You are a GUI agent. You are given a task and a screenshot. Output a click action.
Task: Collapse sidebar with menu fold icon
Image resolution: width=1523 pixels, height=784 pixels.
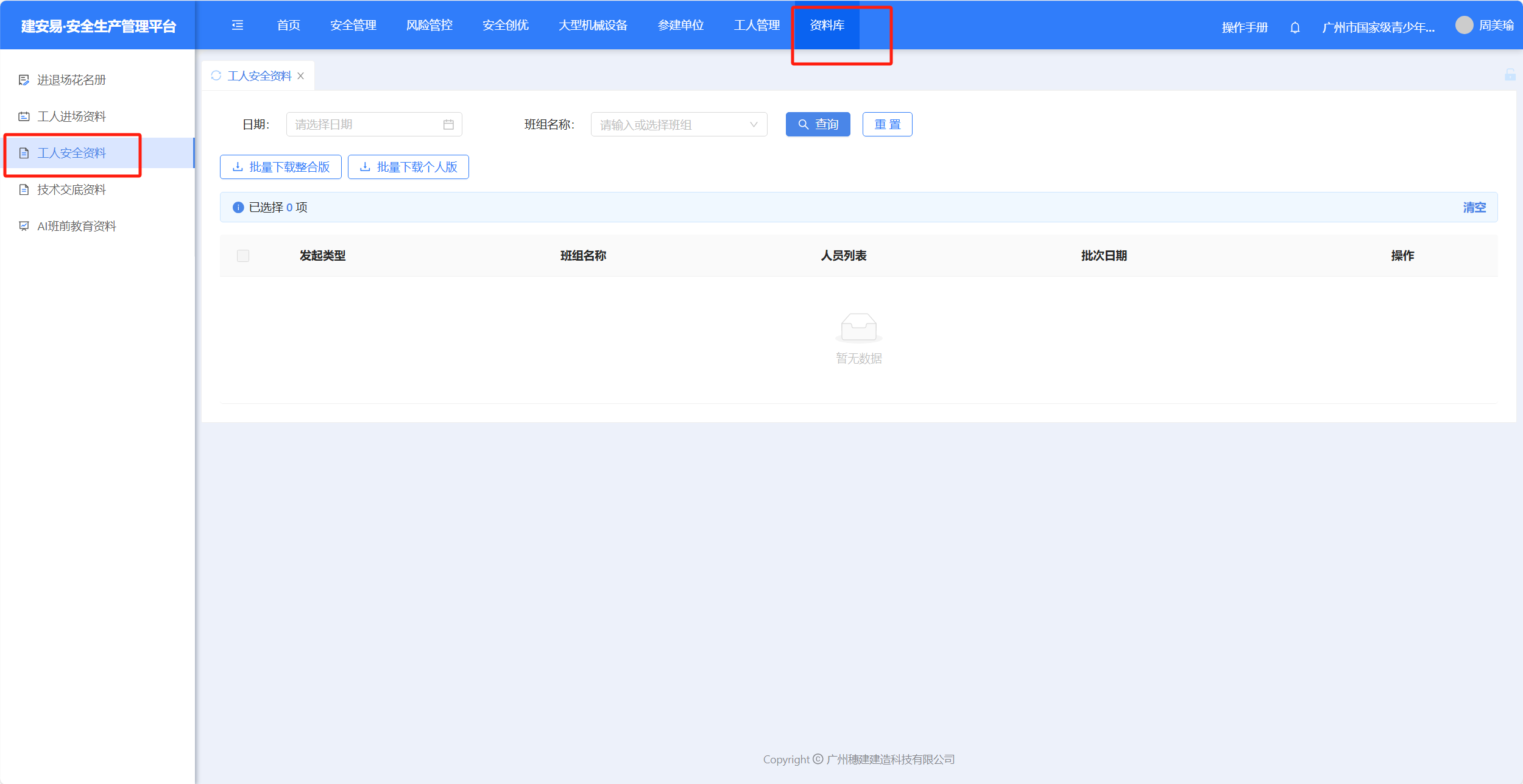click(238, 25)
